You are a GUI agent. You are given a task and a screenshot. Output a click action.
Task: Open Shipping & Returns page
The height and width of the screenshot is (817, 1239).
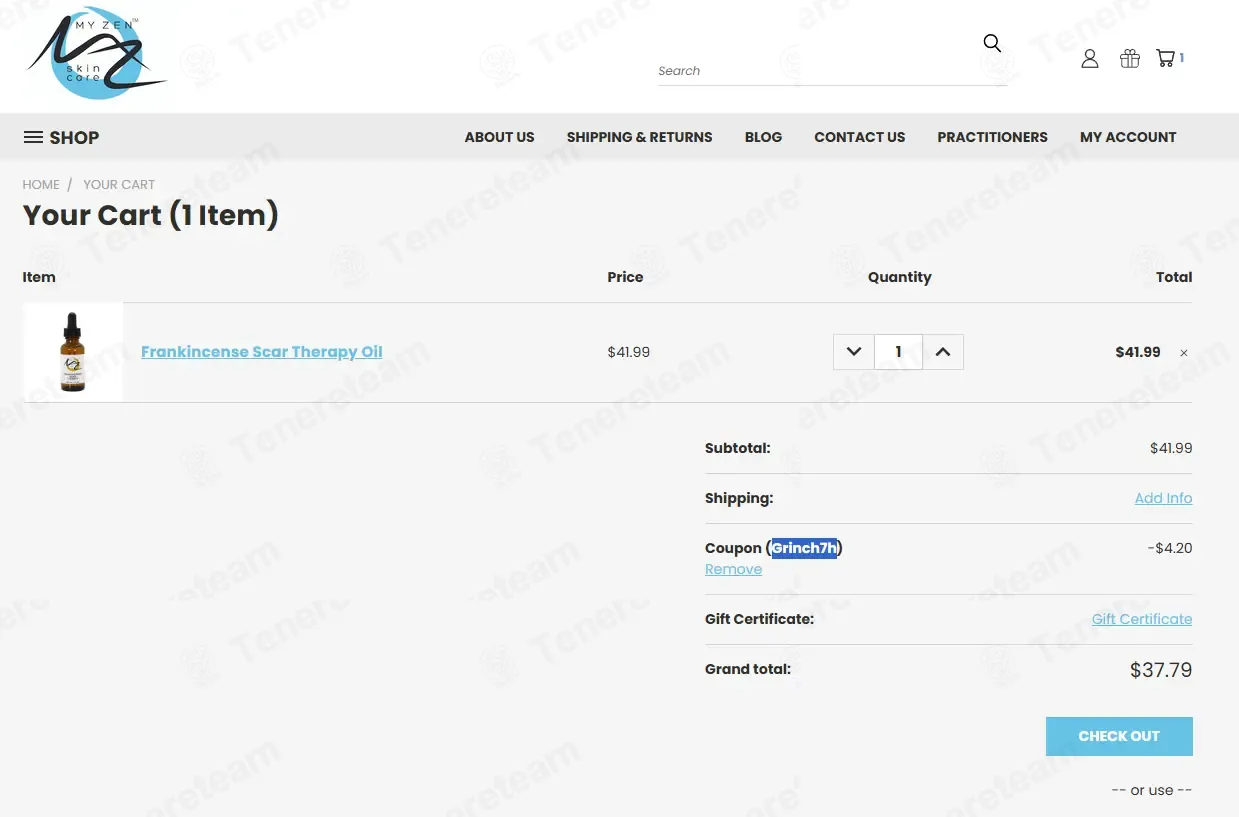pyautogui.click(x=639, y=137)
